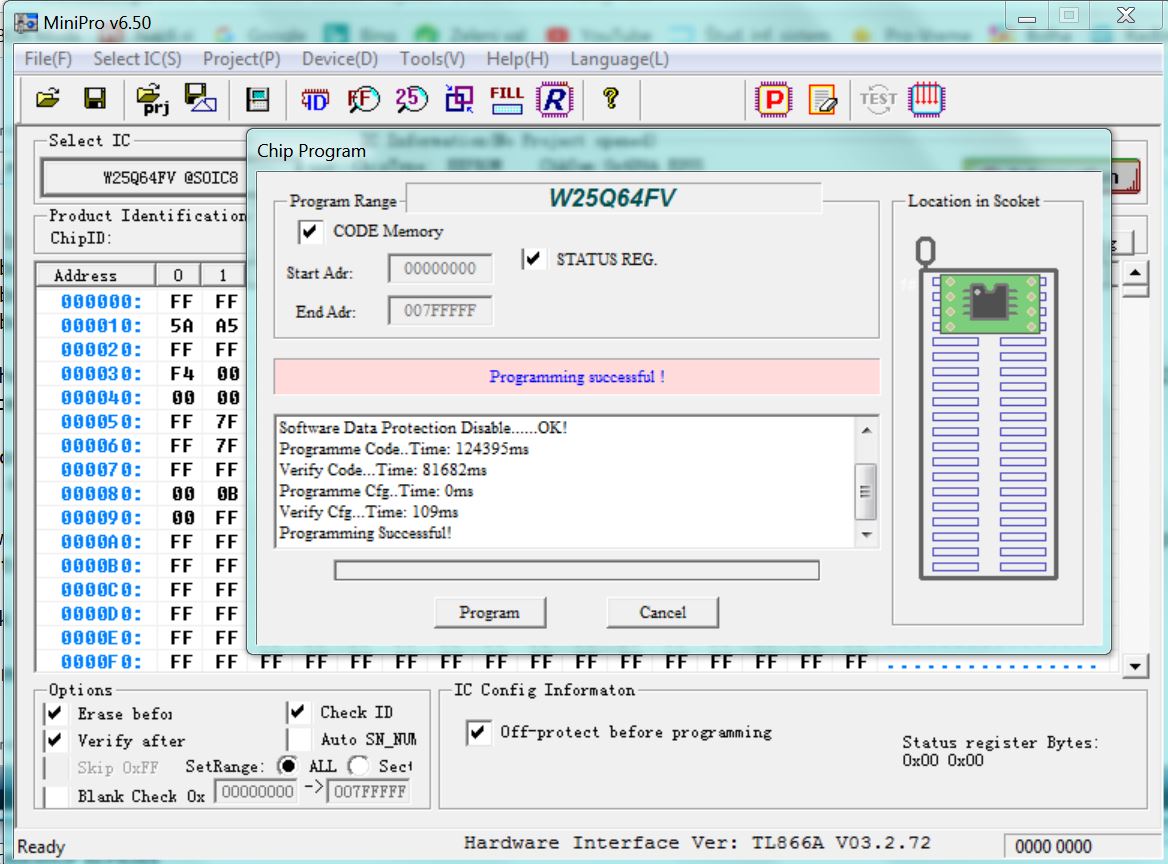Click the address row 0000F0:
Screen dimensions: 1168x864
101,661
